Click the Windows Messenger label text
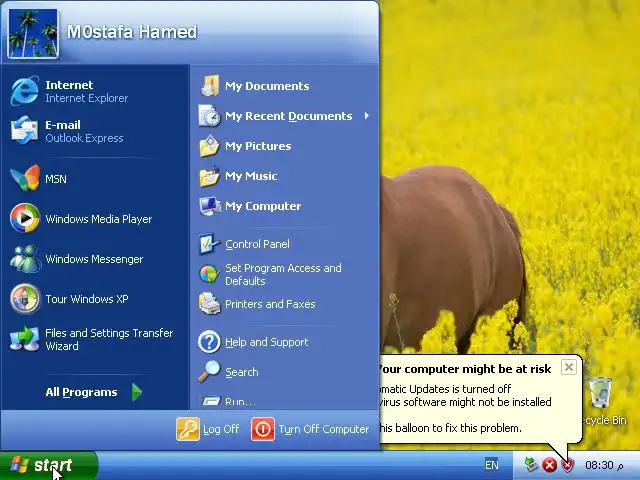The height and width of the screenshot is (480, 640). click(x=94, y=259)
